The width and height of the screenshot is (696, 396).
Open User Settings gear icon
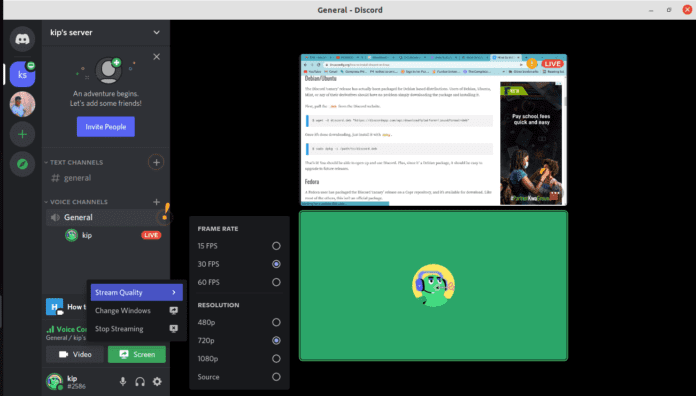[x=157, y=381]
